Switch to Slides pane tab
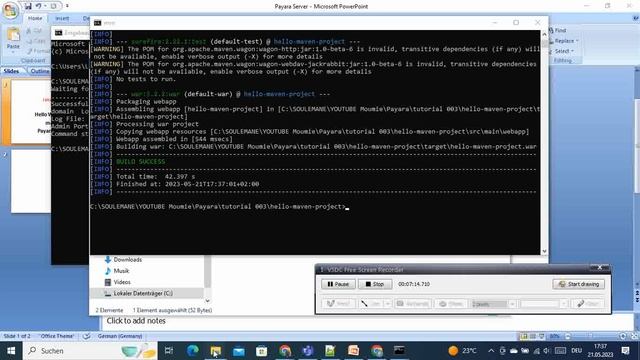640x360 pixels. point(12,71)
